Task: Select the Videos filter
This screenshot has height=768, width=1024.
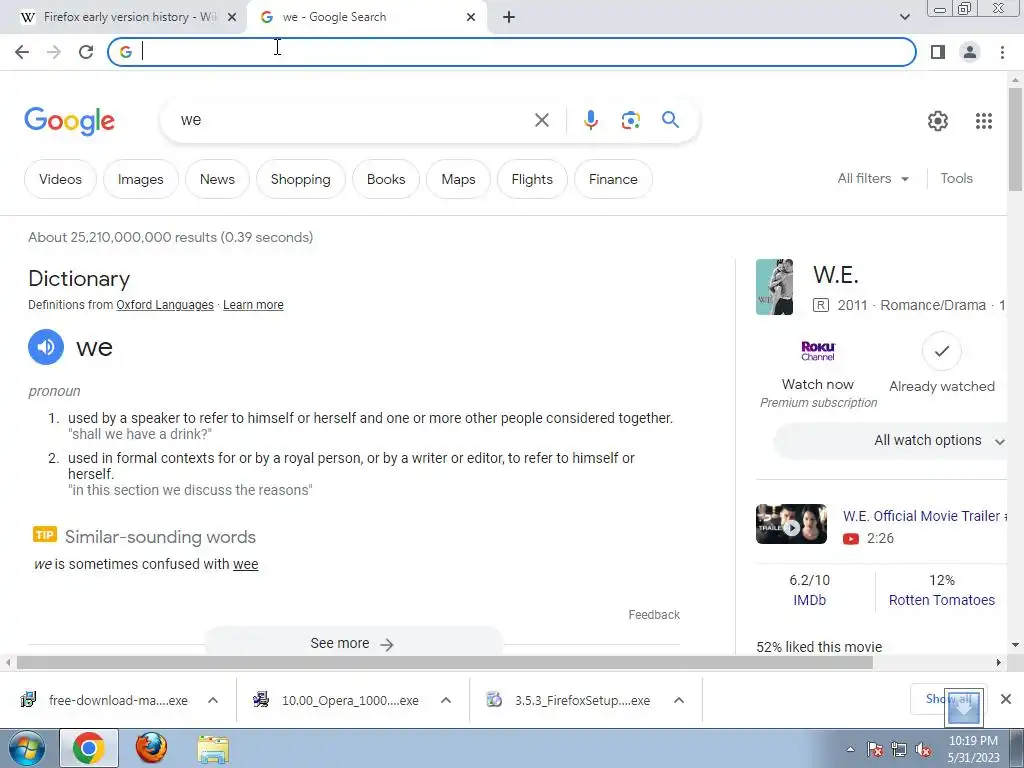Action: pos(60,179)
